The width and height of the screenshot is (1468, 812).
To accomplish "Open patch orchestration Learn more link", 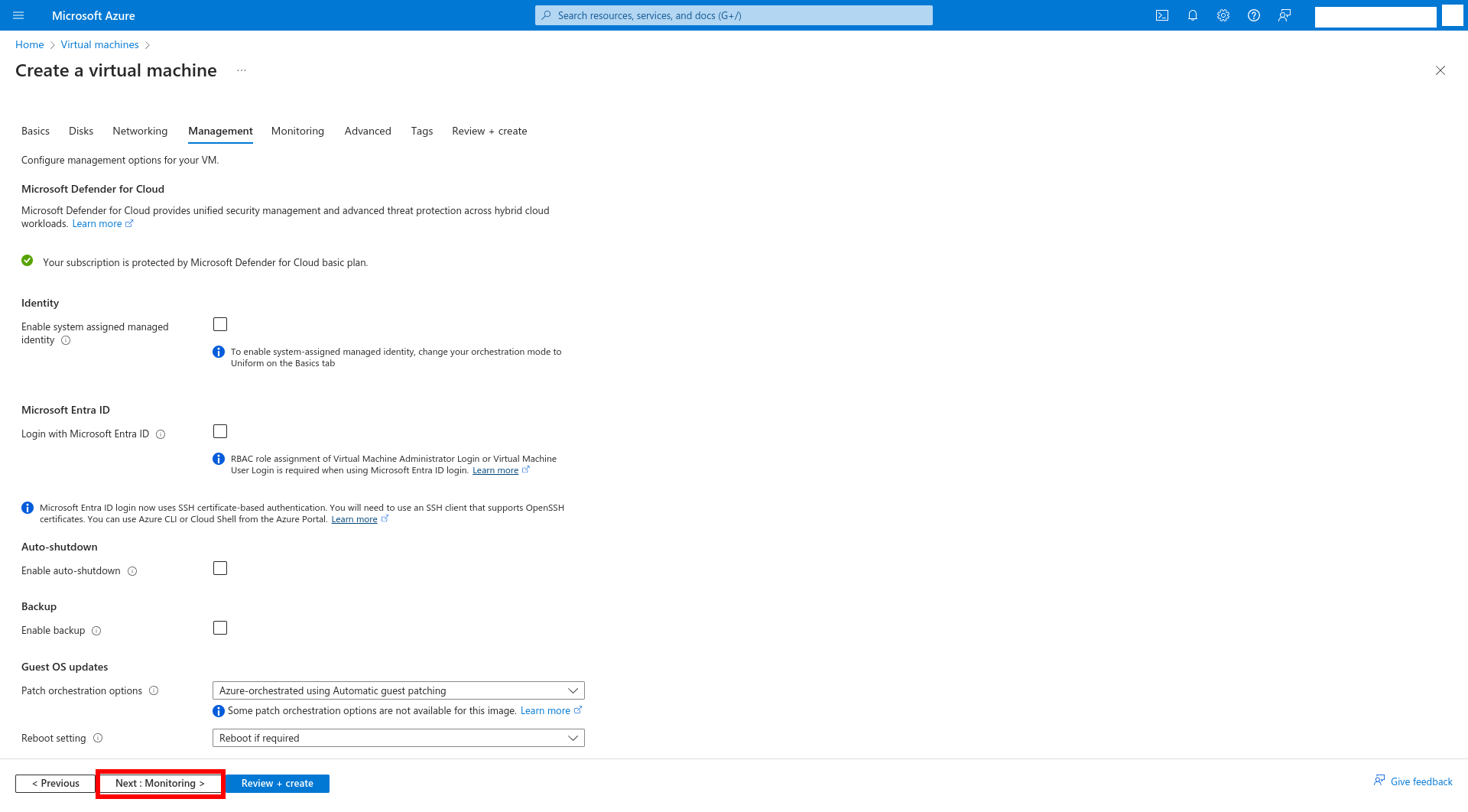I will [x=545, y=711].
